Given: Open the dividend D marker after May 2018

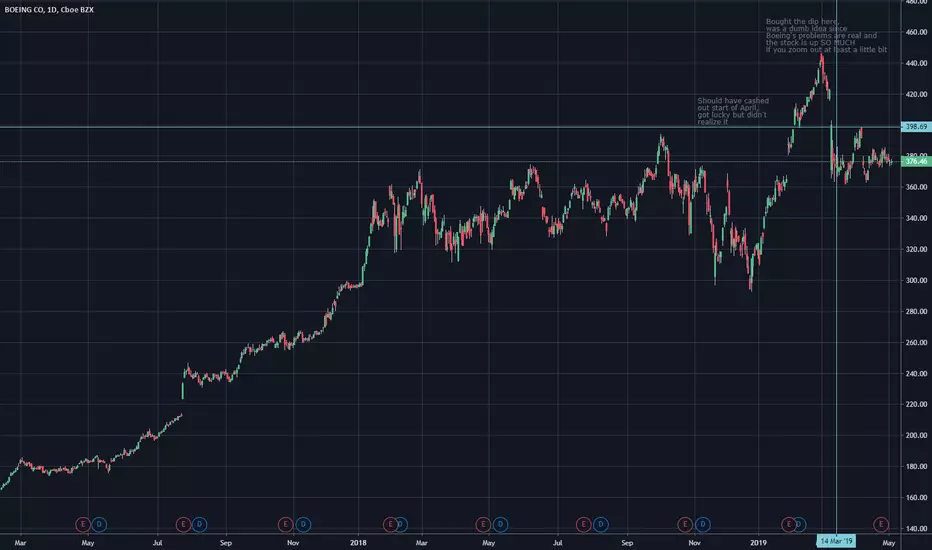Looking at the screenshot, I should coord(500,524).
